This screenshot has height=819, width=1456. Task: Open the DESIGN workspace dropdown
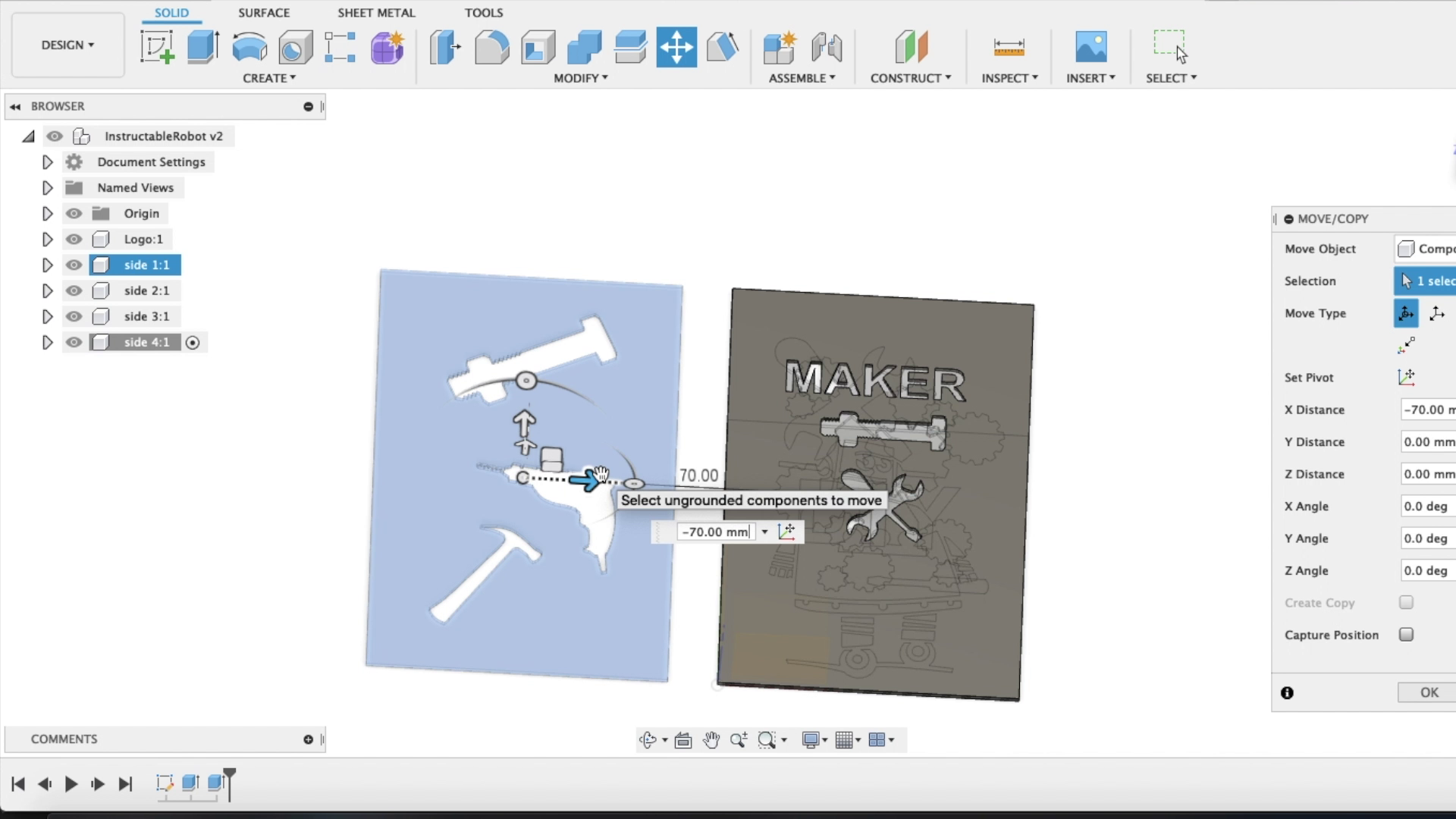click(x=67, y=45)
